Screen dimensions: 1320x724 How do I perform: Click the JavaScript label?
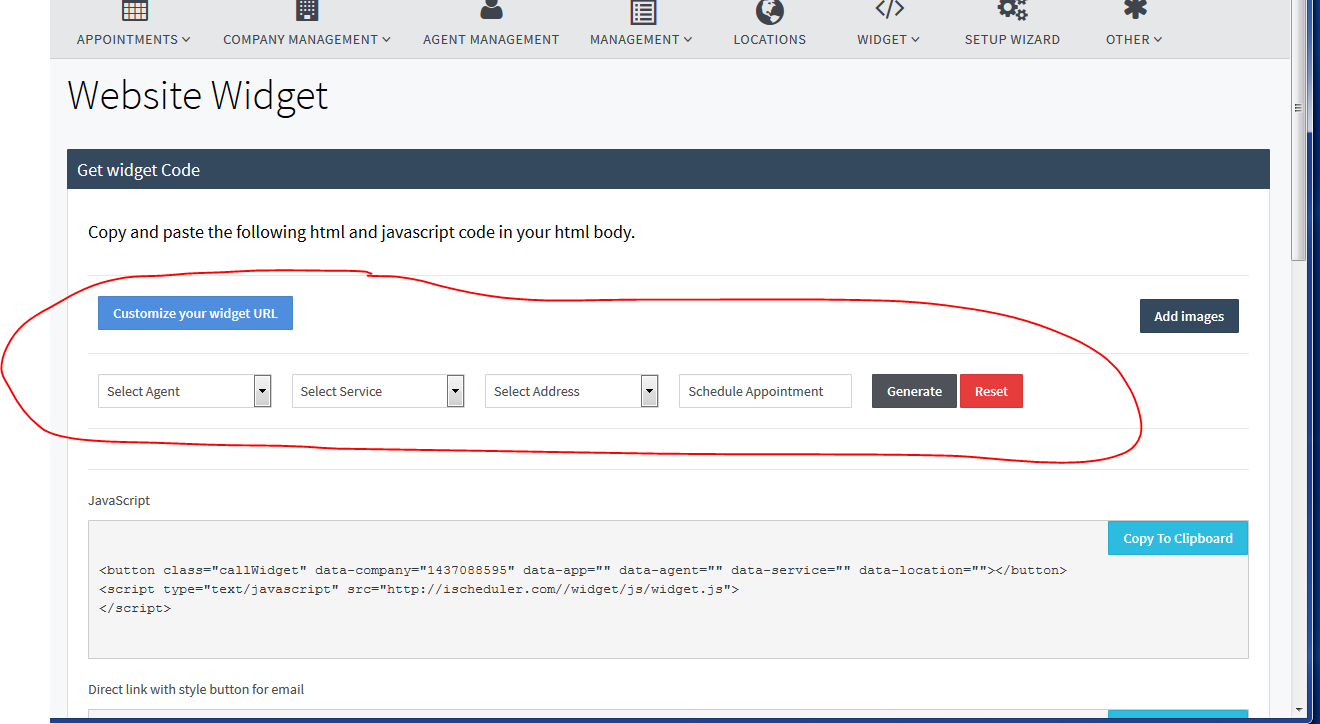pos(119,500)
